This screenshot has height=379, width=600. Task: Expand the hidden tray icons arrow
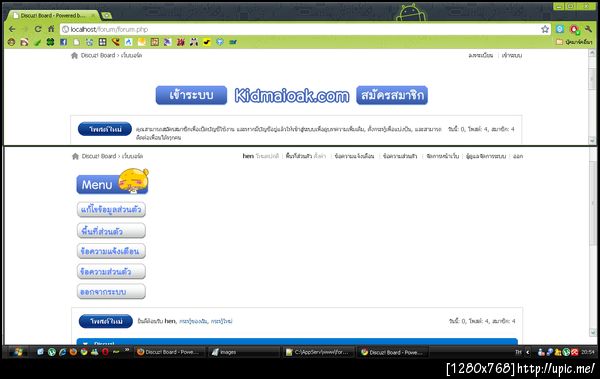(x=528, y=352)
